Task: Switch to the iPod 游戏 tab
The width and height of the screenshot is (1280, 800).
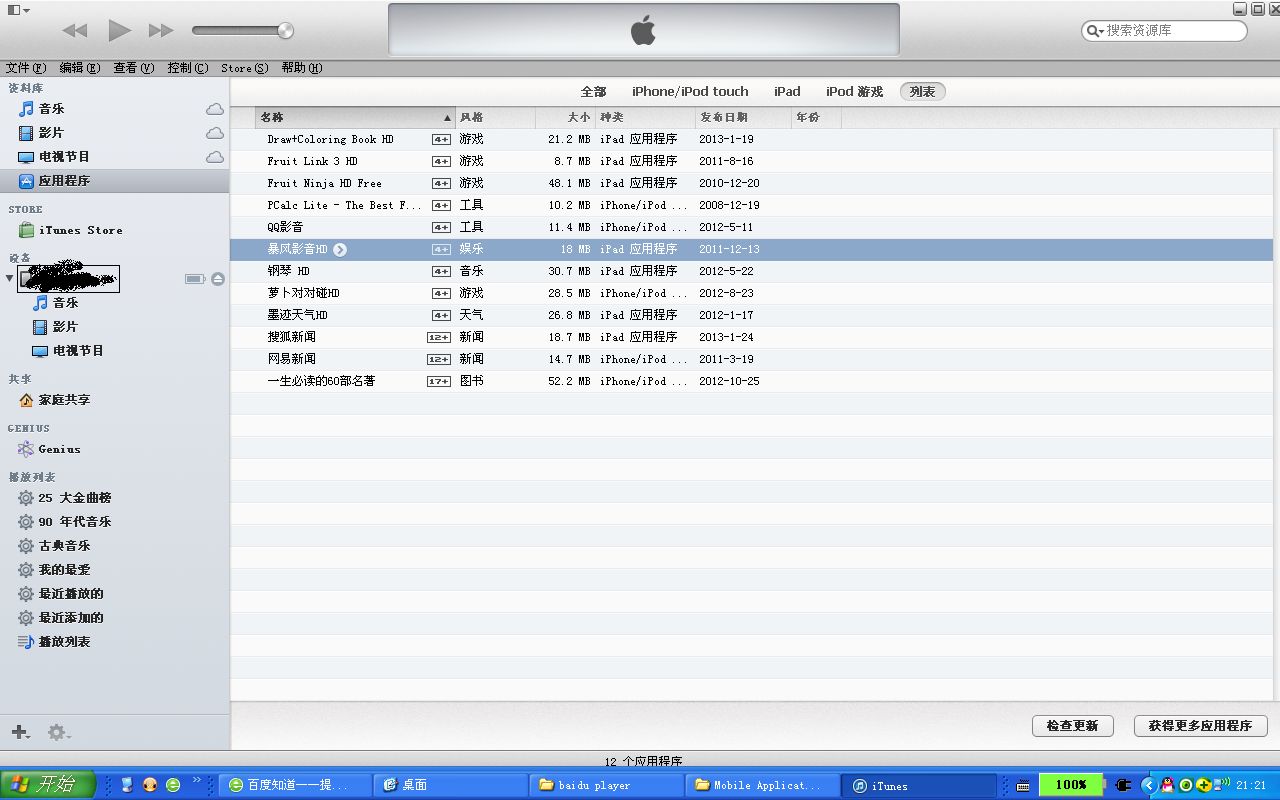Action: [x=854, y=91]
